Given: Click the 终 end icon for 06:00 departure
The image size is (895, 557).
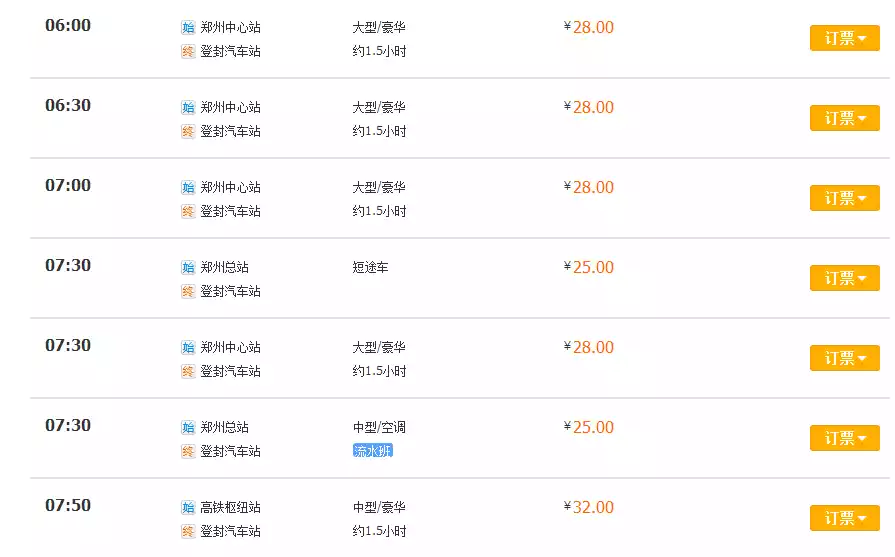Looking at the screenshot, I should click(x=188, y=51).
